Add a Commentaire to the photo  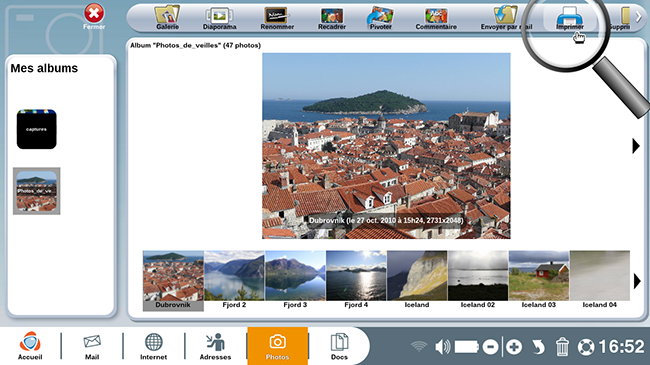tap(436, 18)
